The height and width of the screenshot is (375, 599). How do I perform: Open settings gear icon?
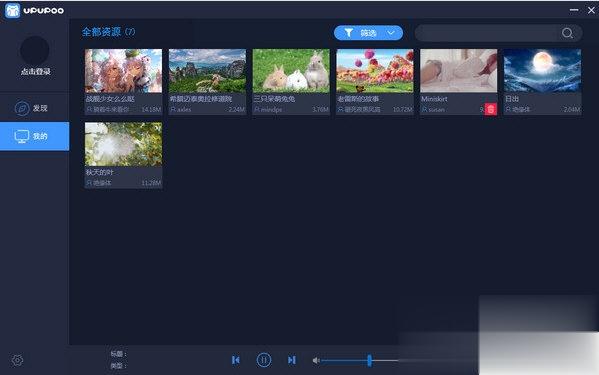17,360
